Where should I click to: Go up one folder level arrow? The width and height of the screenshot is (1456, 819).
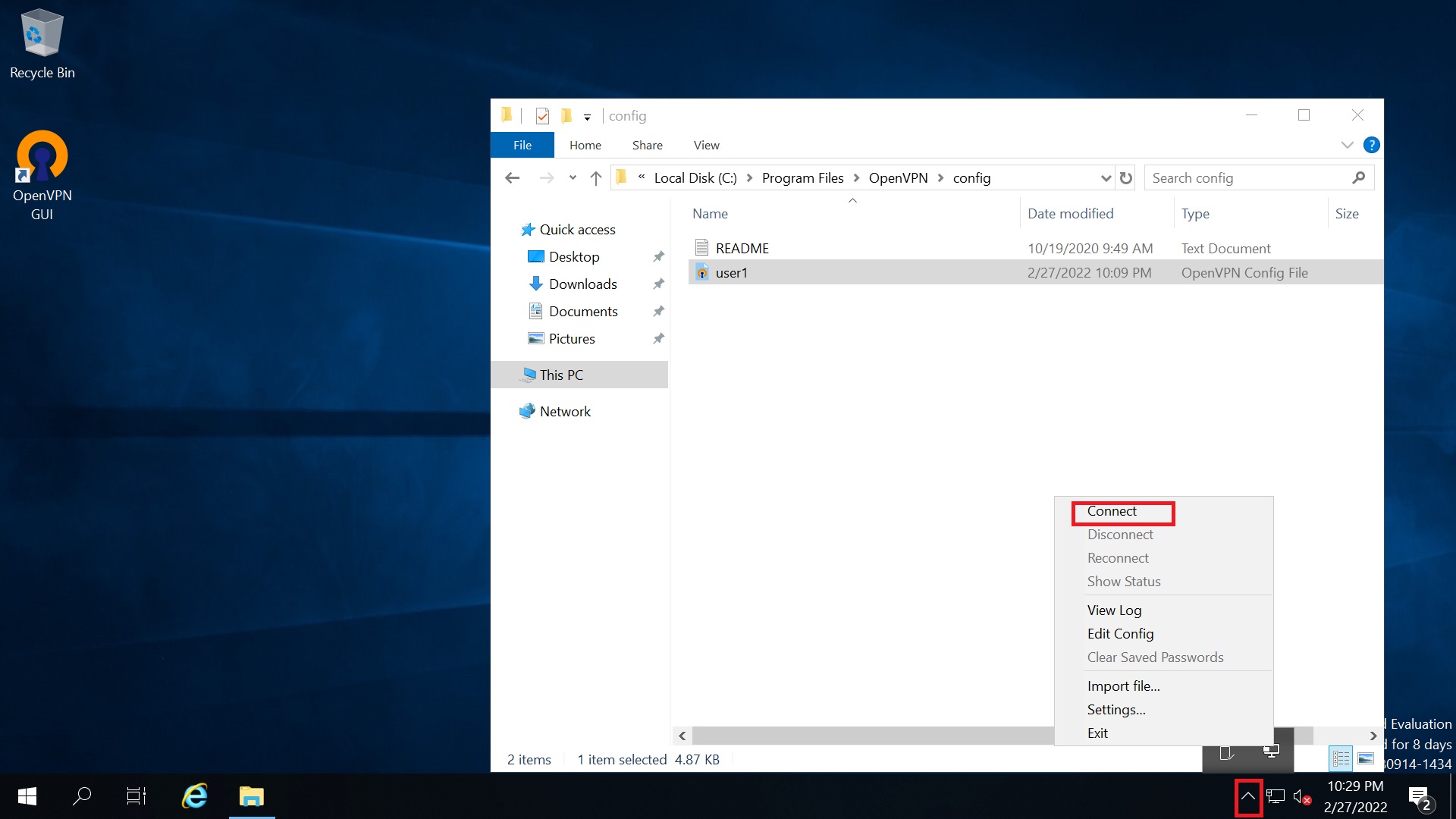tap(596, 178)
